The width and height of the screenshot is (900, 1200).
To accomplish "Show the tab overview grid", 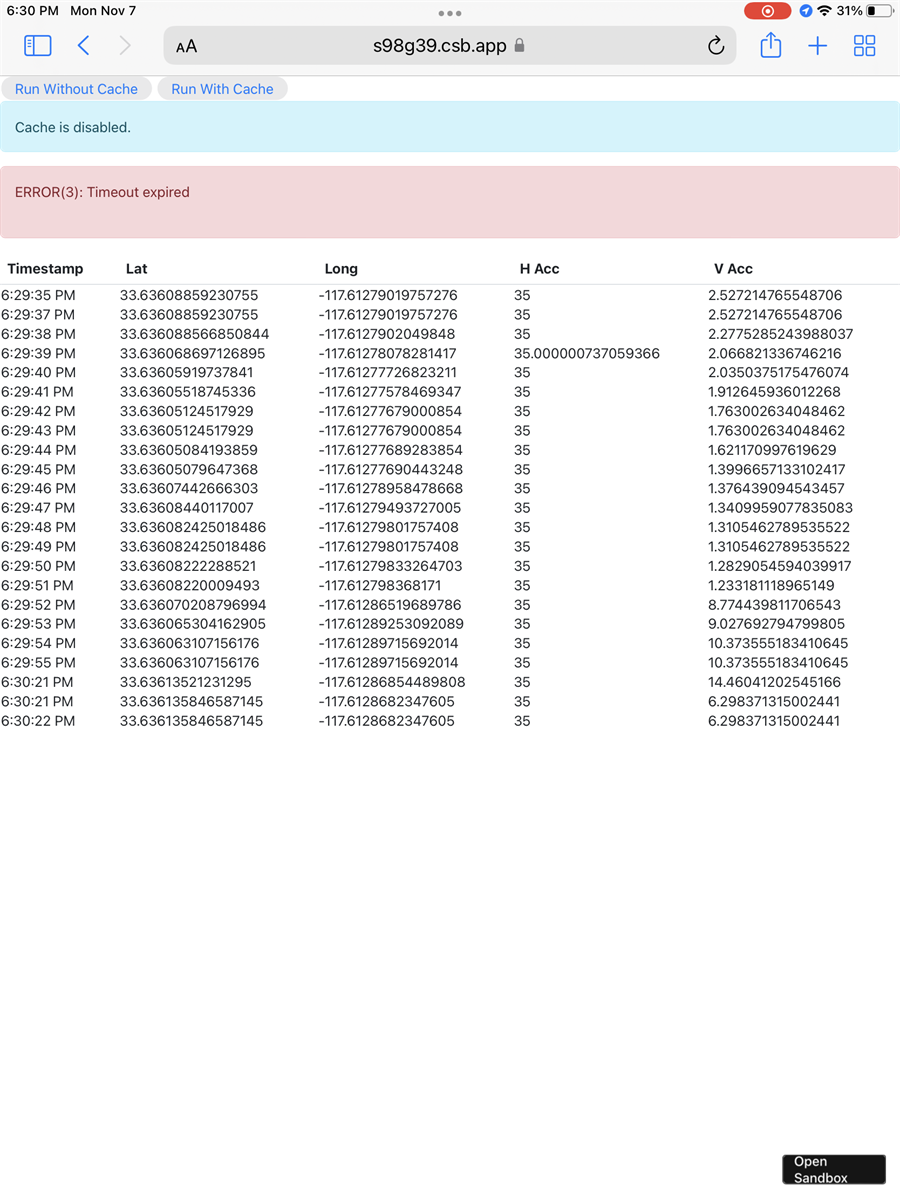I will point(865,45).
